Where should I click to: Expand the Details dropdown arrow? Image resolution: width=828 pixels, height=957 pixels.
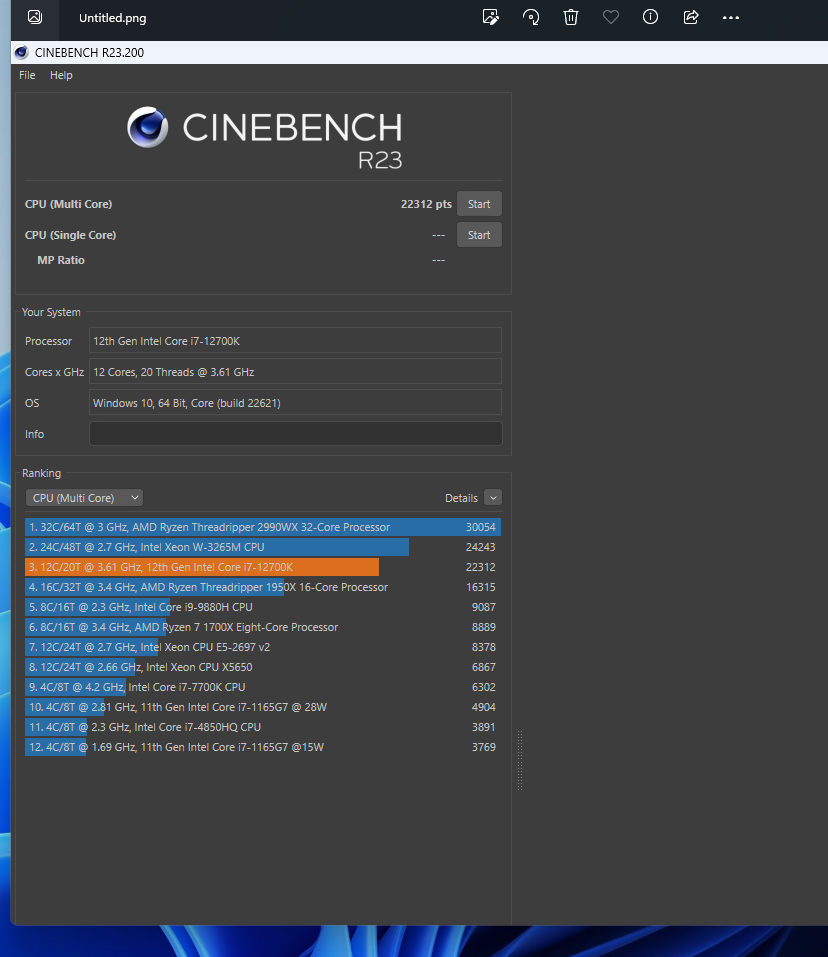tap(493, 498)
